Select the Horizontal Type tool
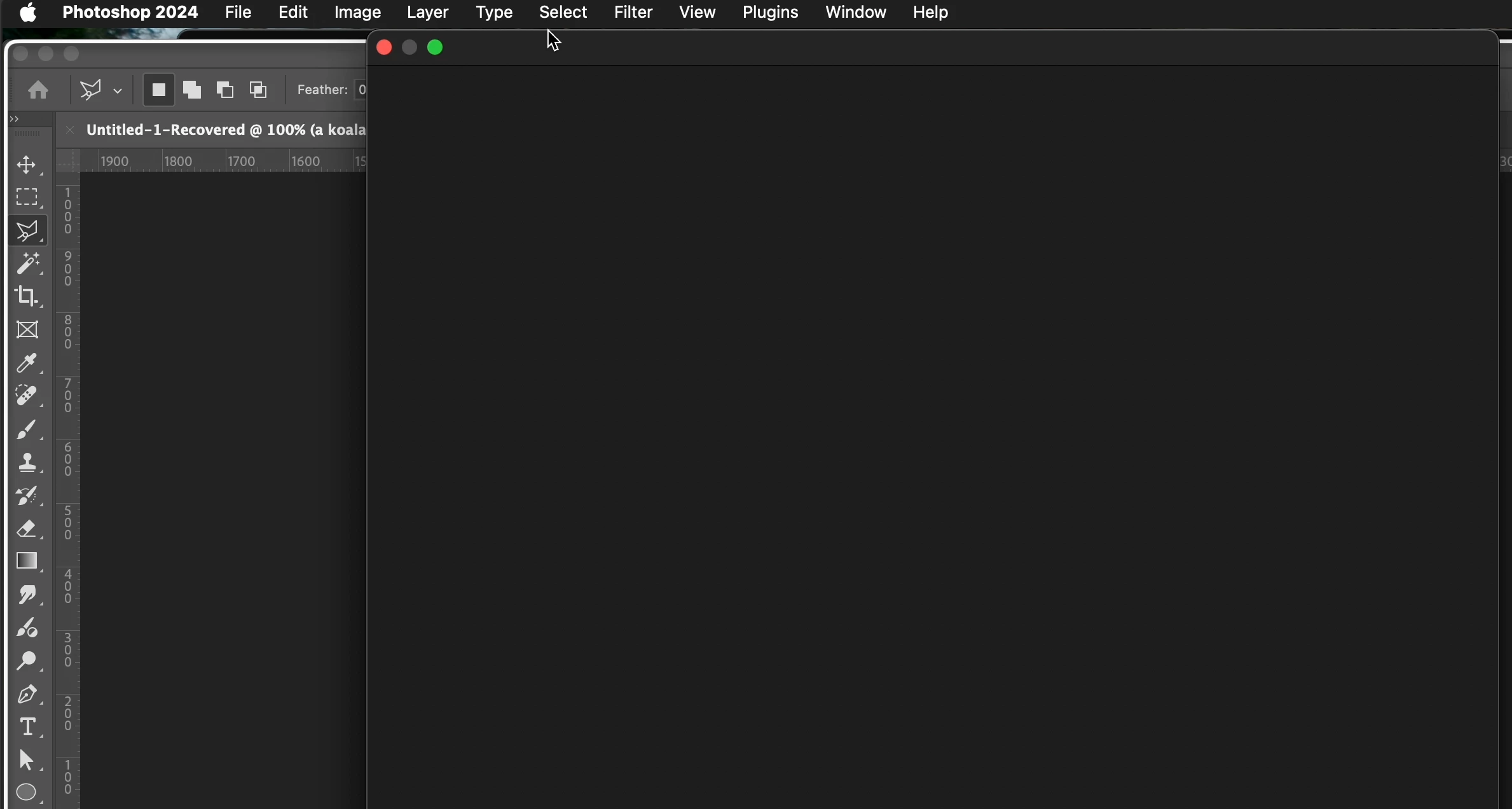This screenshot has width=1512, height=809. (27, 727)
